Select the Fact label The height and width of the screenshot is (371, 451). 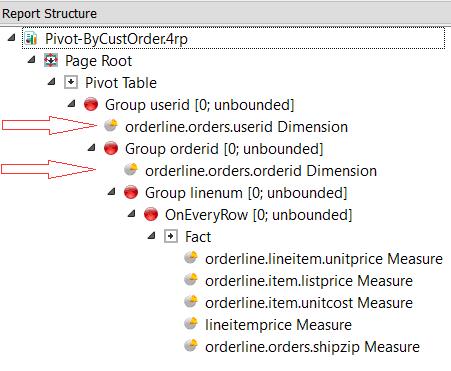pos(198,237)
